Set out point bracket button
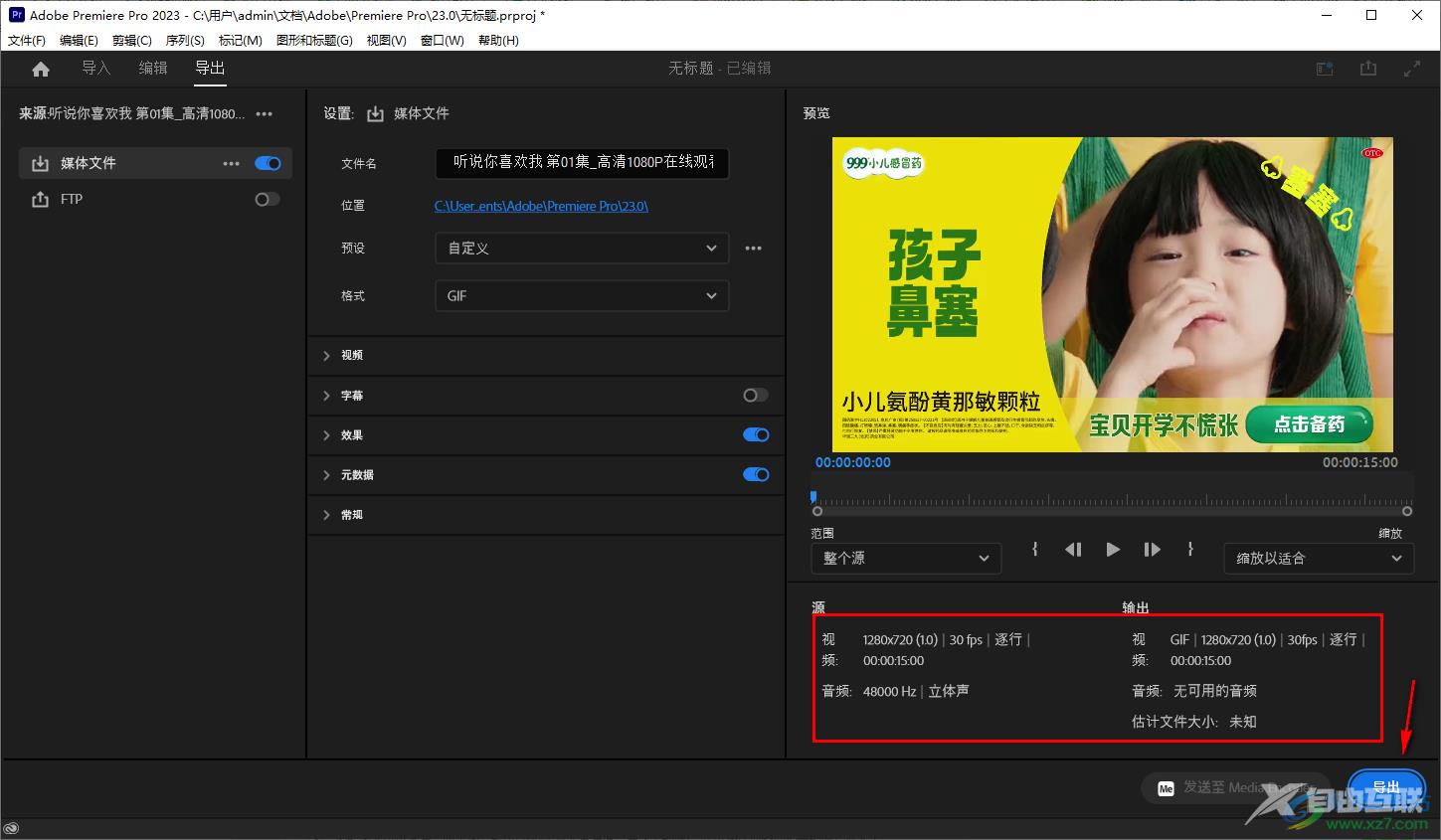The width and height of the screenshot is (1441, 840). pyautogui.click(x=1189, y=549)
